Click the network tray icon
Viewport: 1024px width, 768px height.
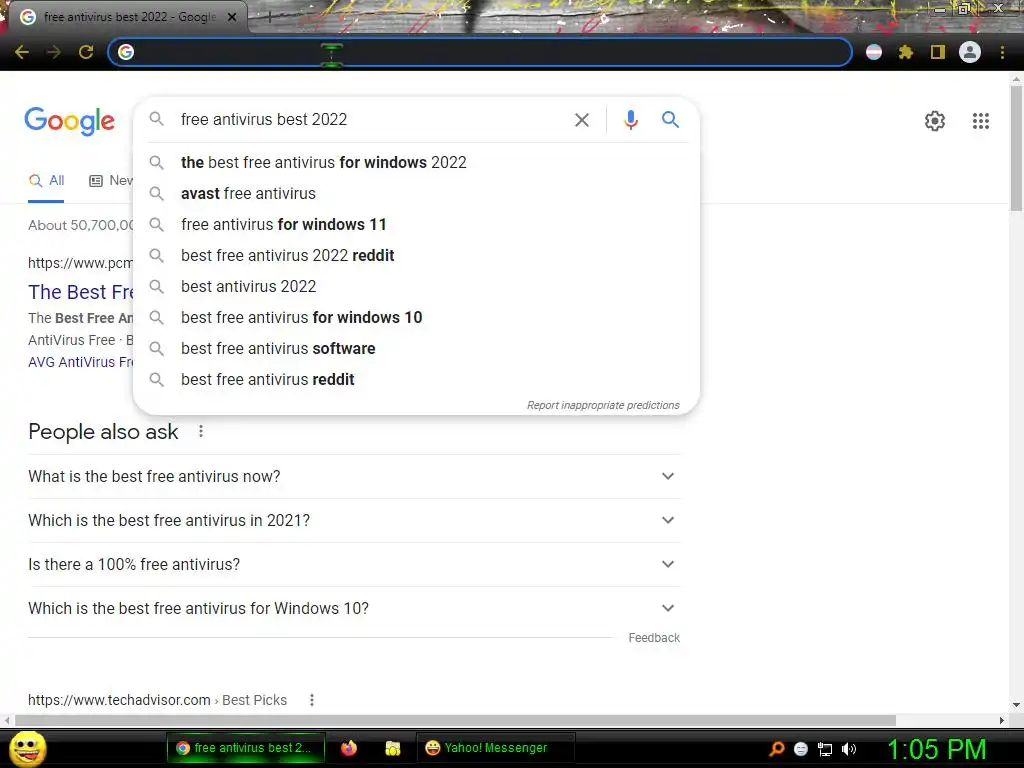[x=825, y=749]
